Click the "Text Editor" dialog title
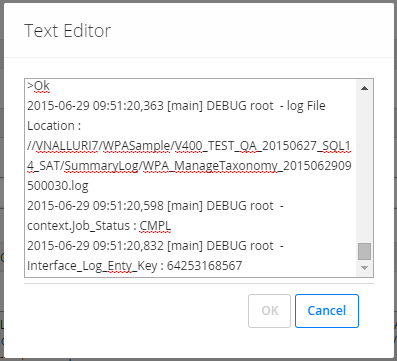Viewport: 397px width, 361px height. click(x=67, y=31)
